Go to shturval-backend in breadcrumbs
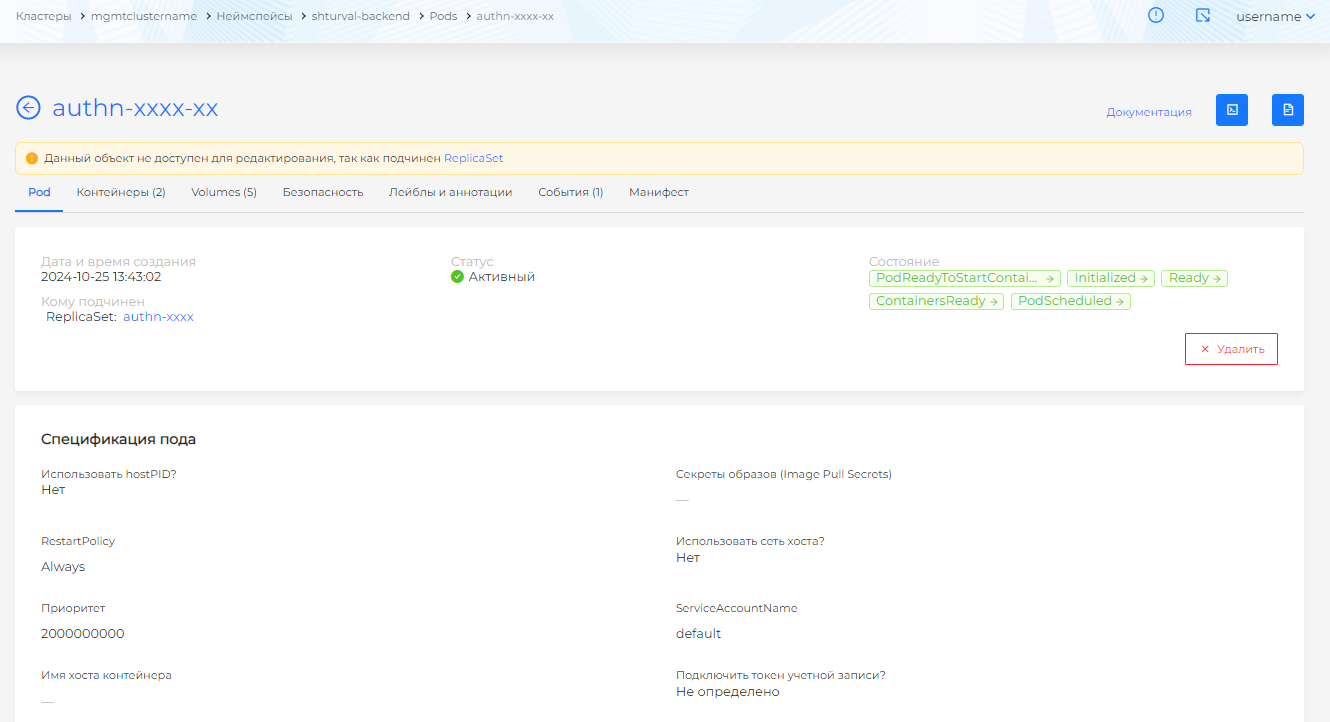Image resolution: width=1330 pixels, height=722 pixels. 361,16
